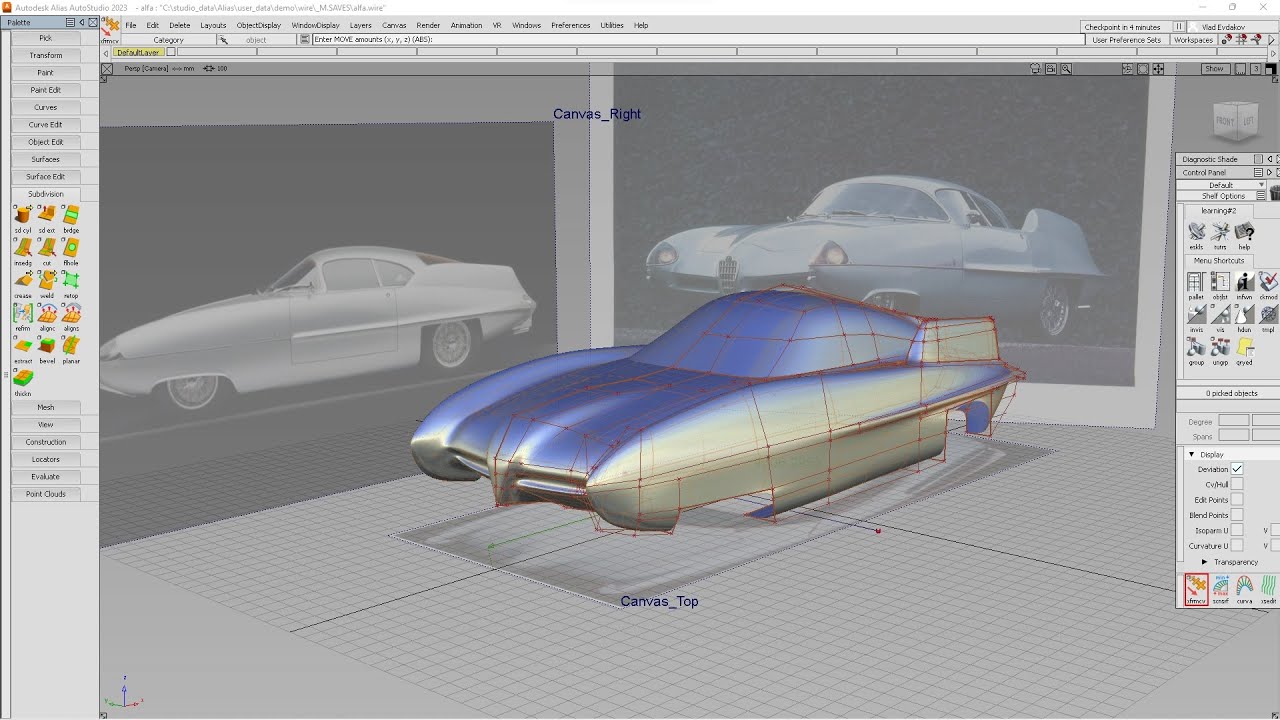Click the ckmod check model icon
Screen dimensions: 1280x720
click(1268, 285)
